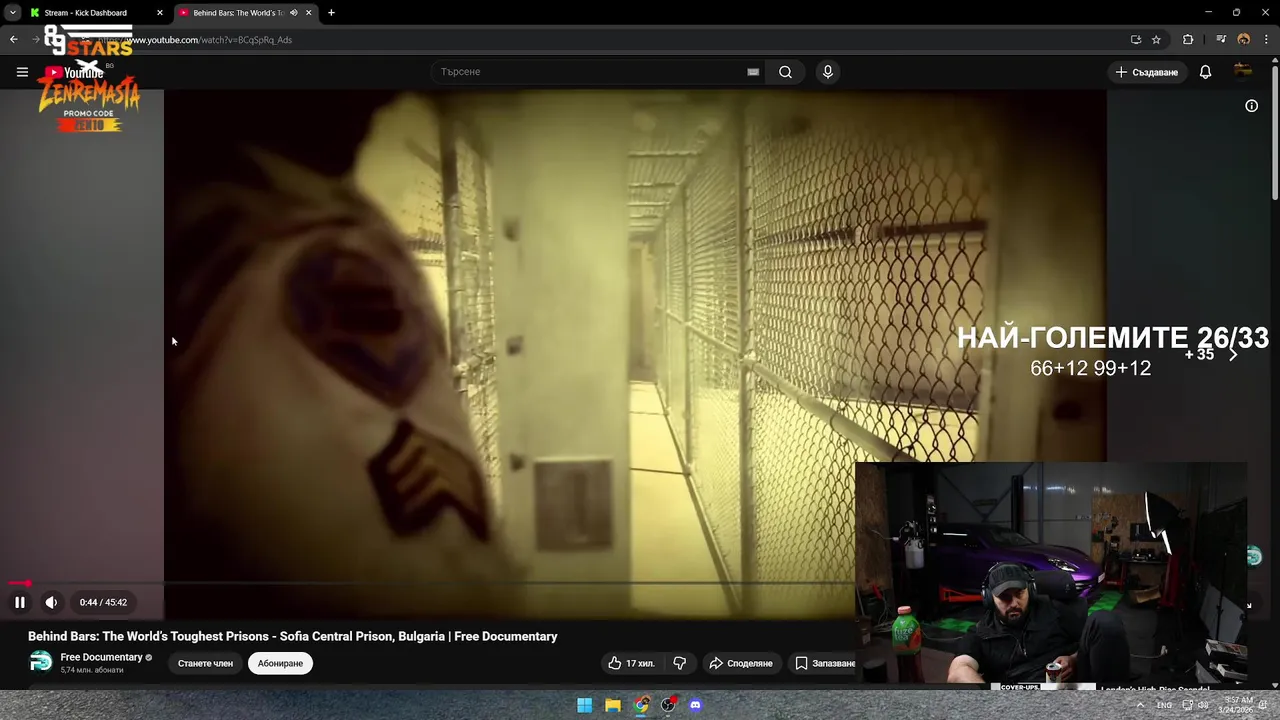Open Chrome from the taskbar
Screen dimensions: 1280x720
point(640,705)
